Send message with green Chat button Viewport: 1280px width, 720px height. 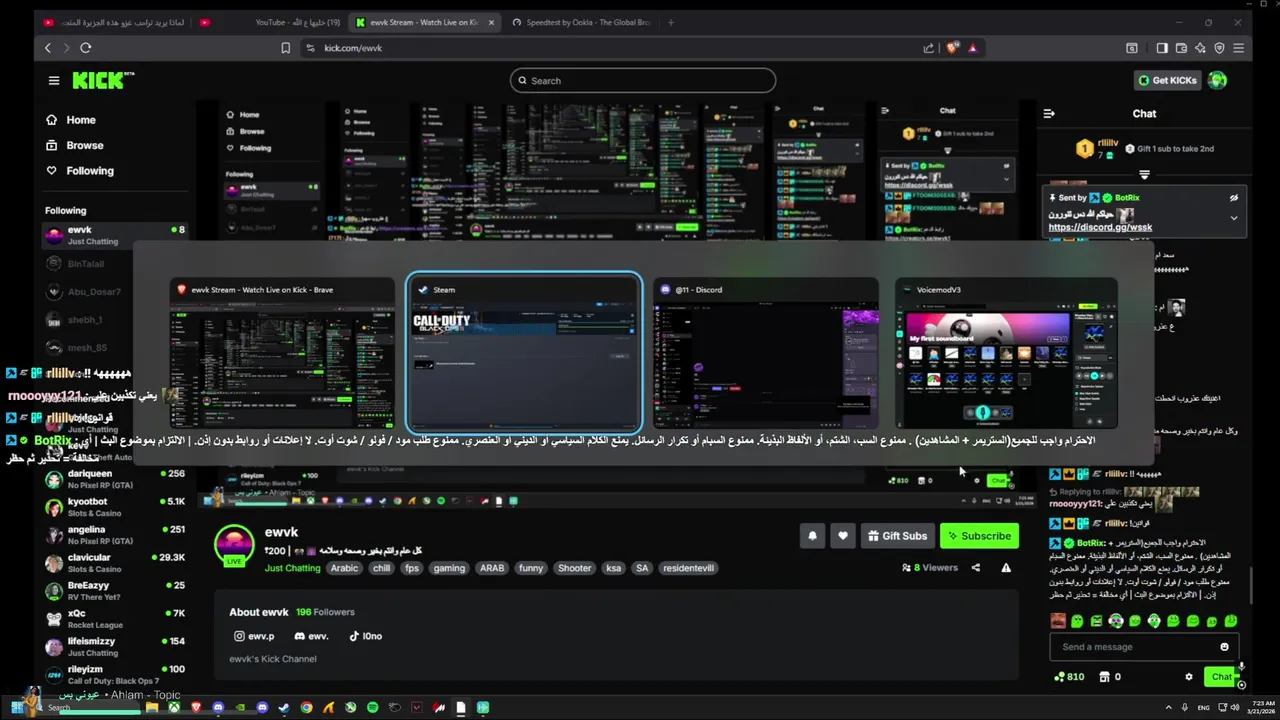[1221, 677]
